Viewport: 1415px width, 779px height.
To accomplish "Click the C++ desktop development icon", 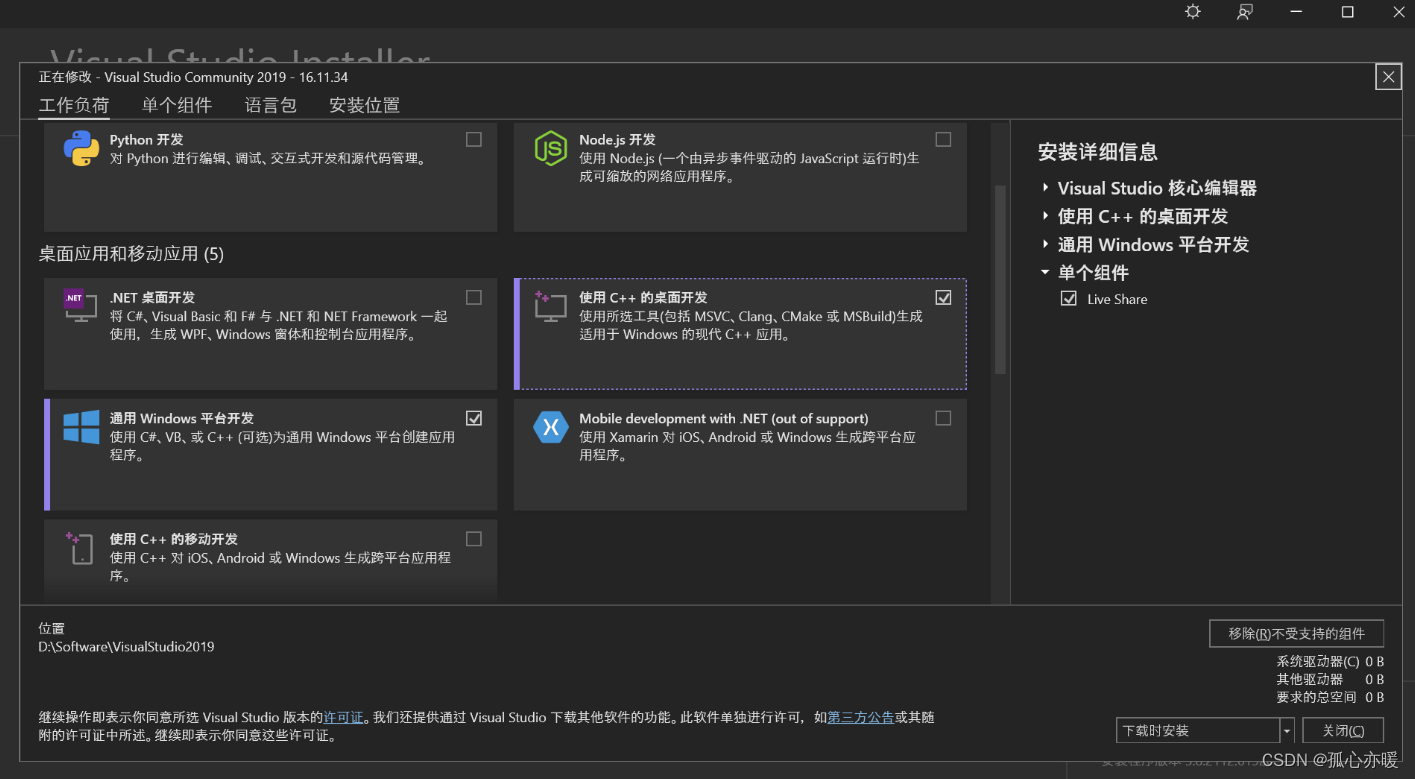I will pos(550,305).
